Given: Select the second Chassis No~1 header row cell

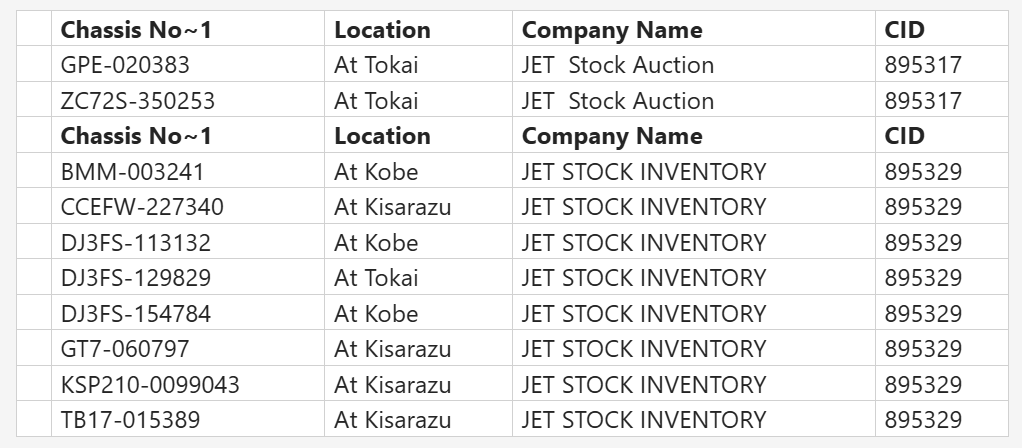Looking at the screenshot, I should tap(188, 136).
